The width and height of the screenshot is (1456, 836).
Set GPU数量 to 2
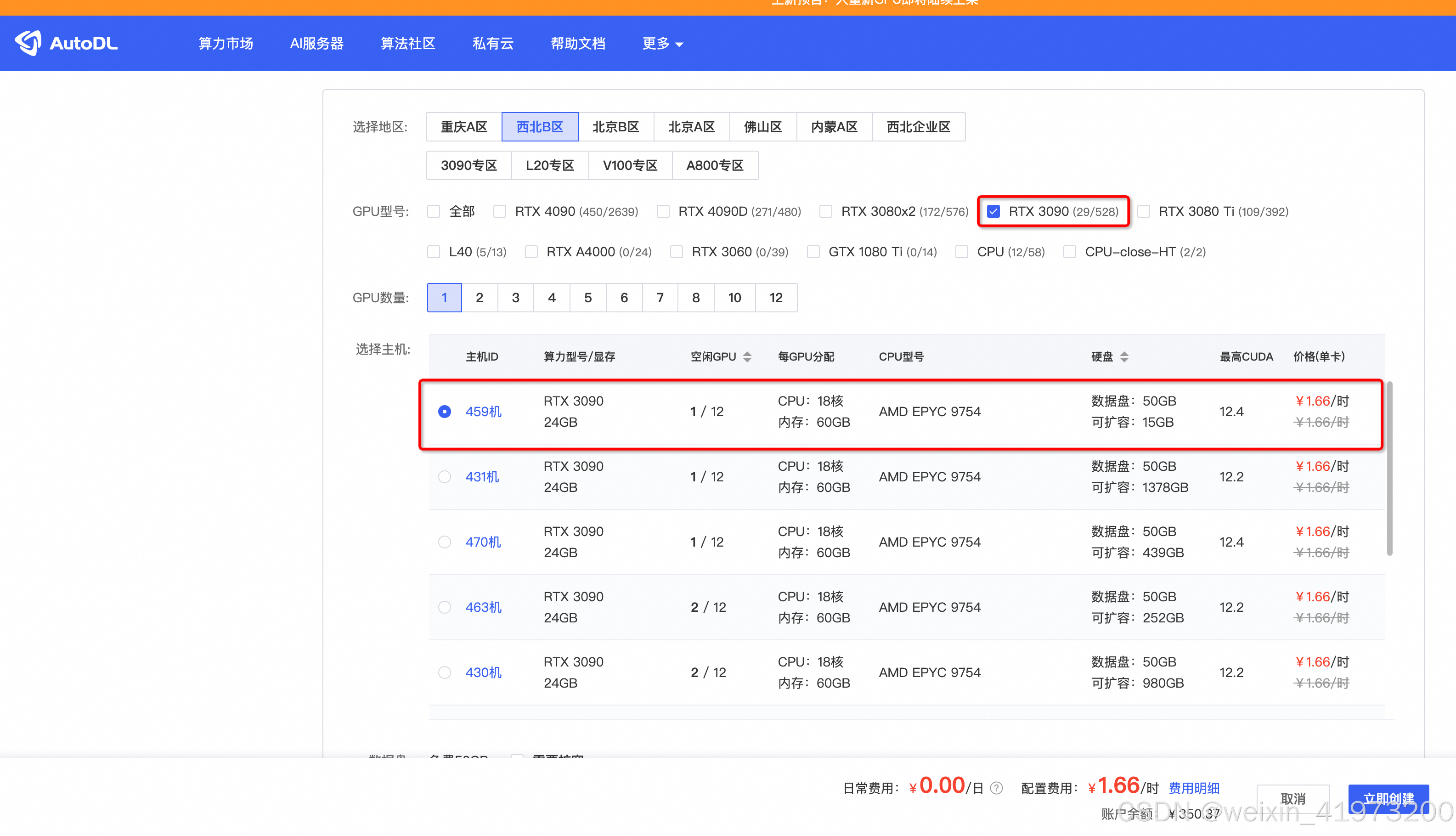point(480,298)
